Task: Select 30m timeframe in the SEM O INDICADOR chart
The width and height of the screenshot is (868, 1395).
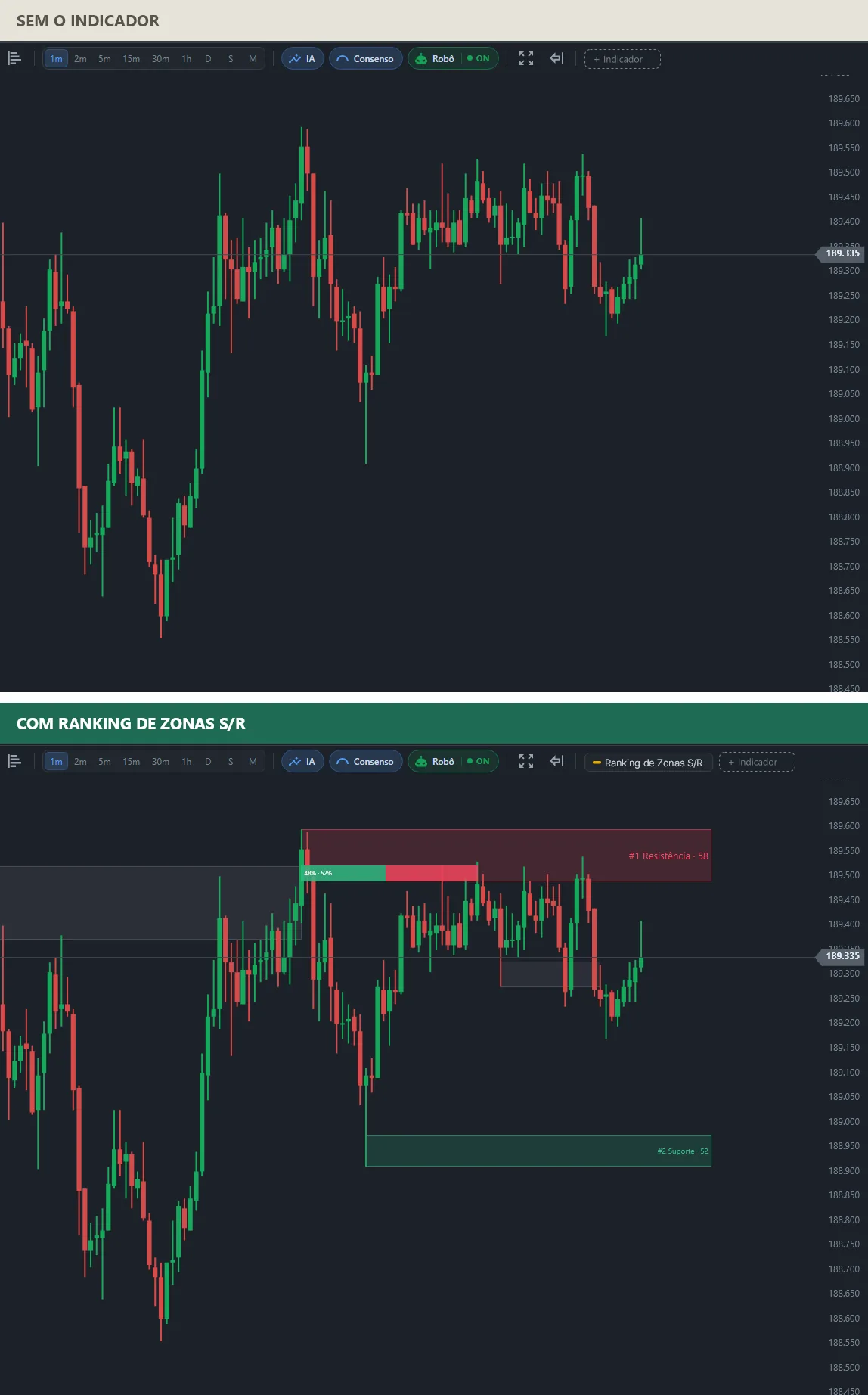Action: (x=160, y=59)
